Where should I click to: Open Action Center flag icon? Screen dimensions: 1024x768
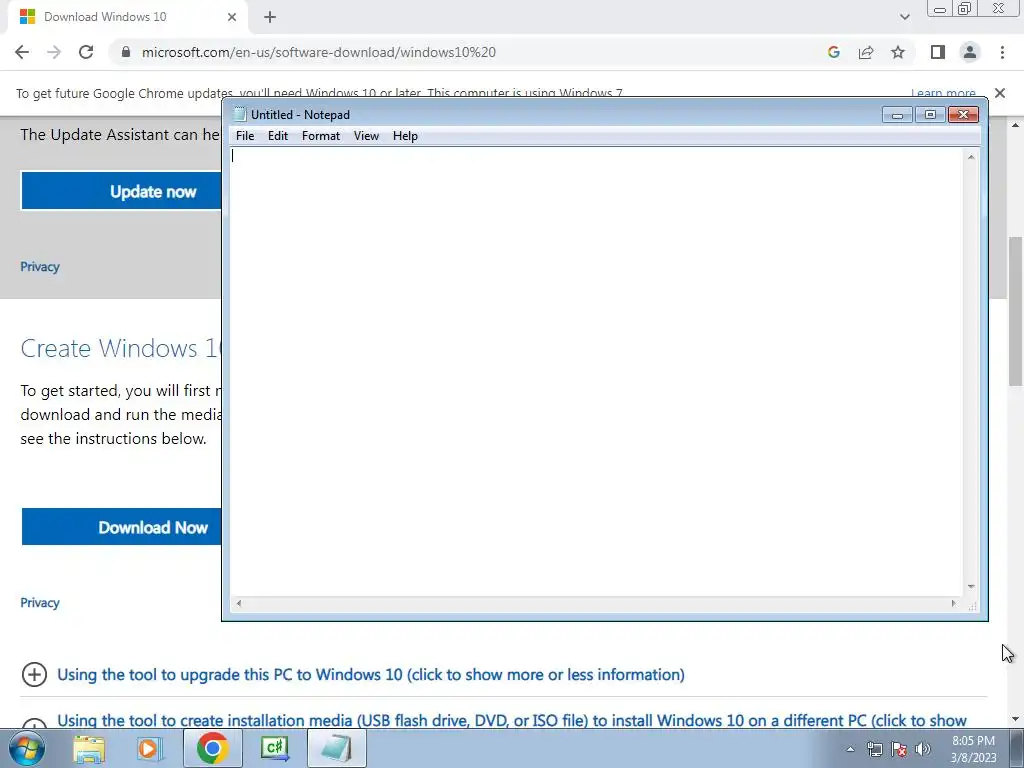899,749
